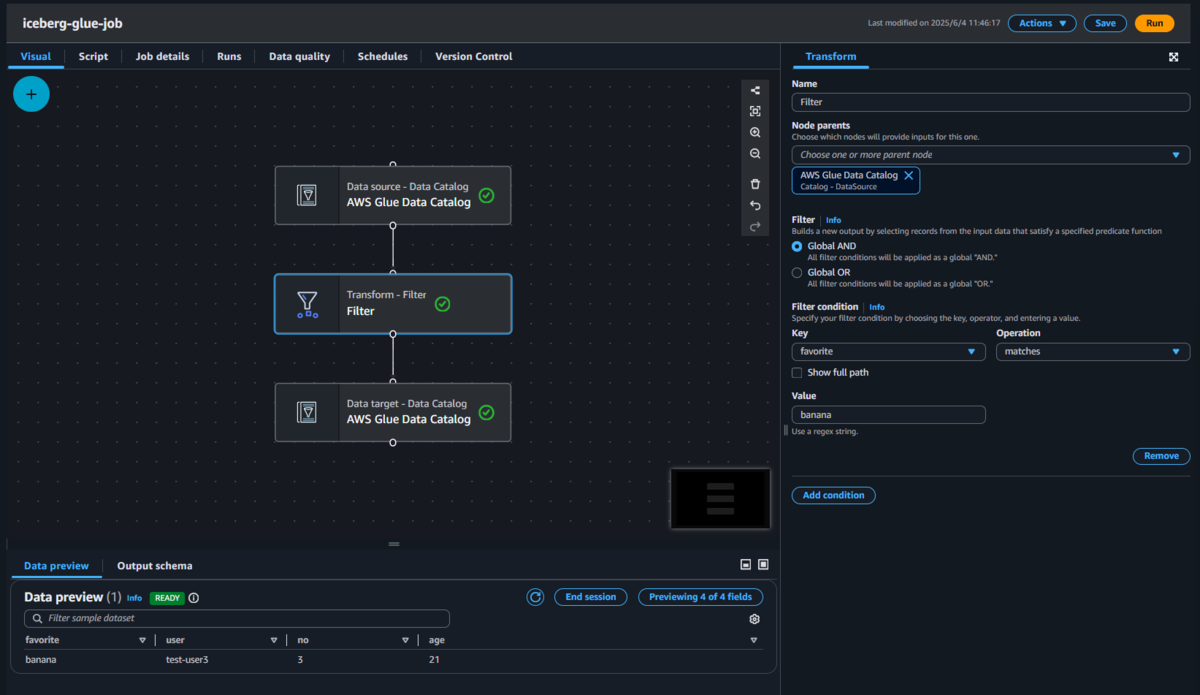This screenshot has width=1200, height=695.
Task: Click the Data source node catalog icon
Action: (307, 195)
